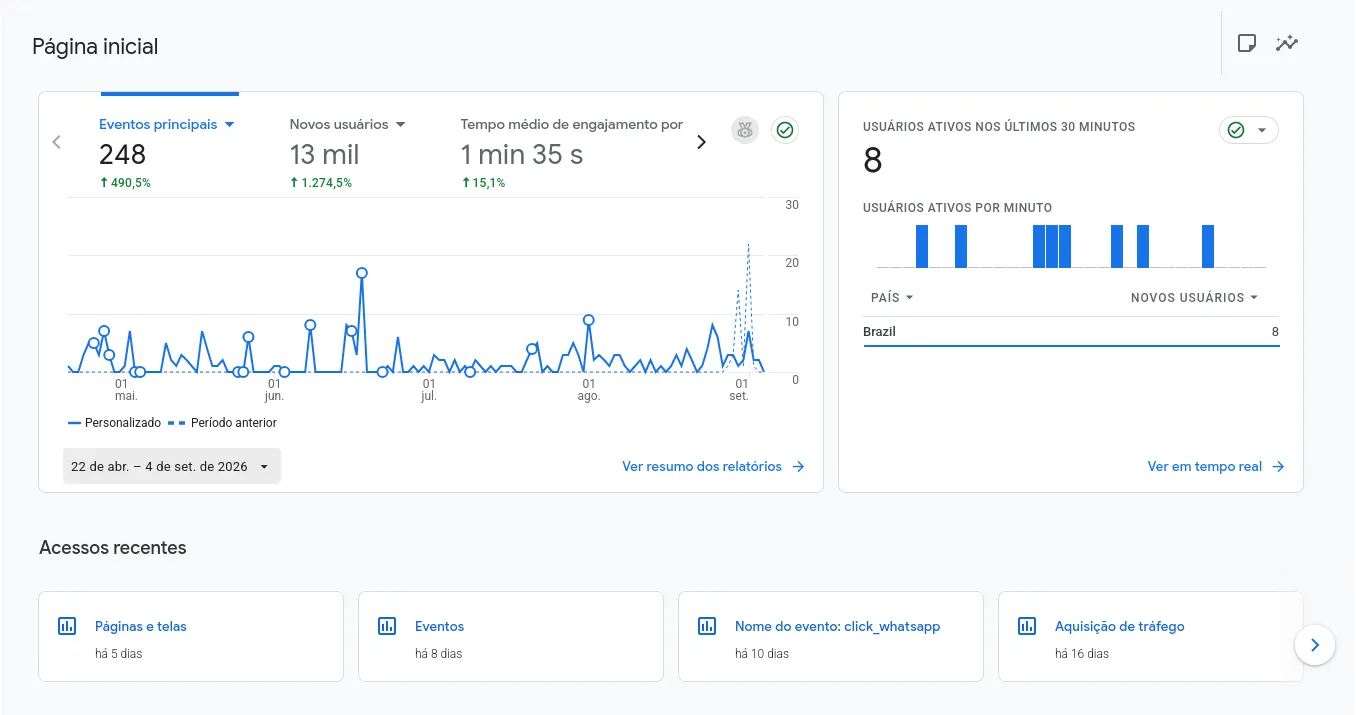
Task: Click the medal badge icon in chart card
Action: pos(745,130)
